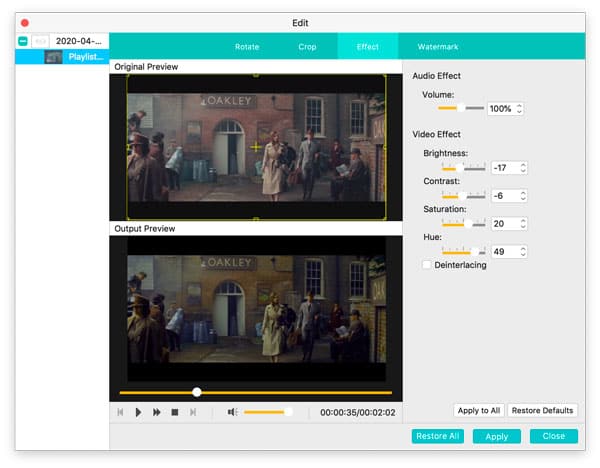Switch to the Crop tab
This screenshot has height=468, width=600.
click(x=307, y=47)
